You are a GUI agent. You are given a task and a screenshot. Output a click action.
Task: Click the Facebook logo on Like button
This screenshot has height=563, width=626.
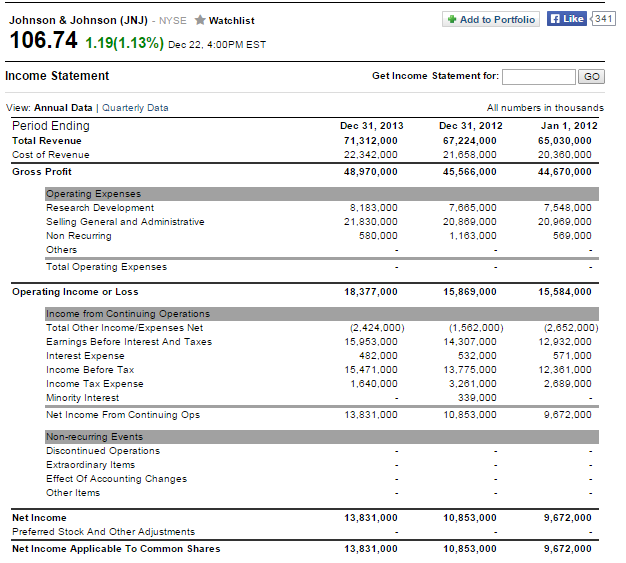555,19
